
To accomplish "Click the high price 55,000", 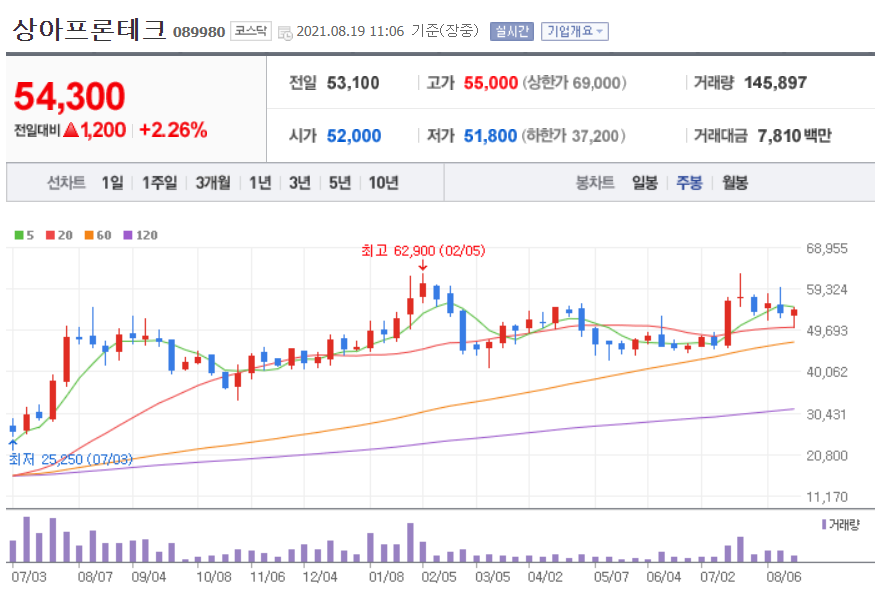I will 491,83.
